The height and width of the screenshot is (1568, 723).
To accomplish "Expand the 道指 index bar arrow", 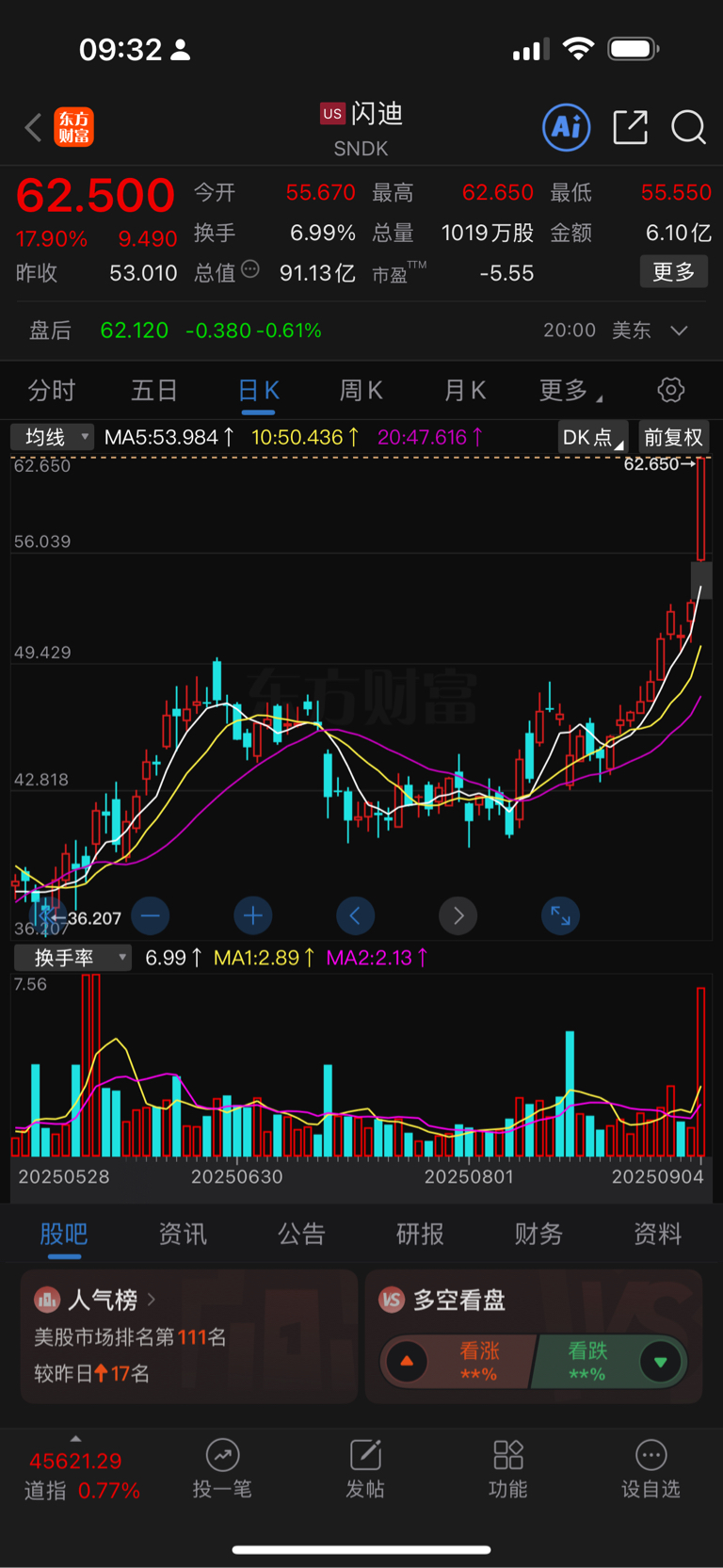I will 75,1438.
